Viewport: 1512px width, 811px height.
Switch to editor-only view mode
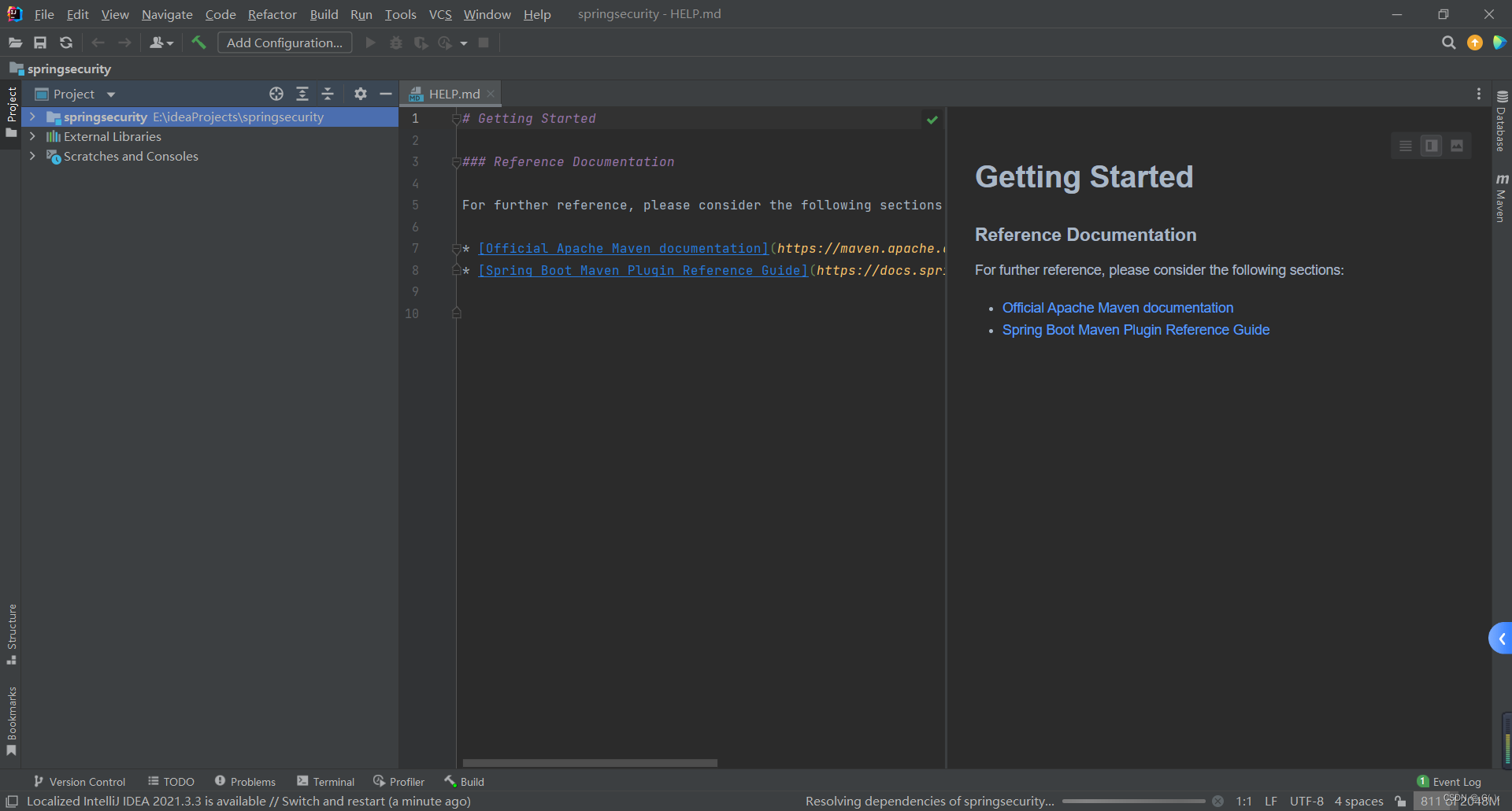click(1406, 146)
